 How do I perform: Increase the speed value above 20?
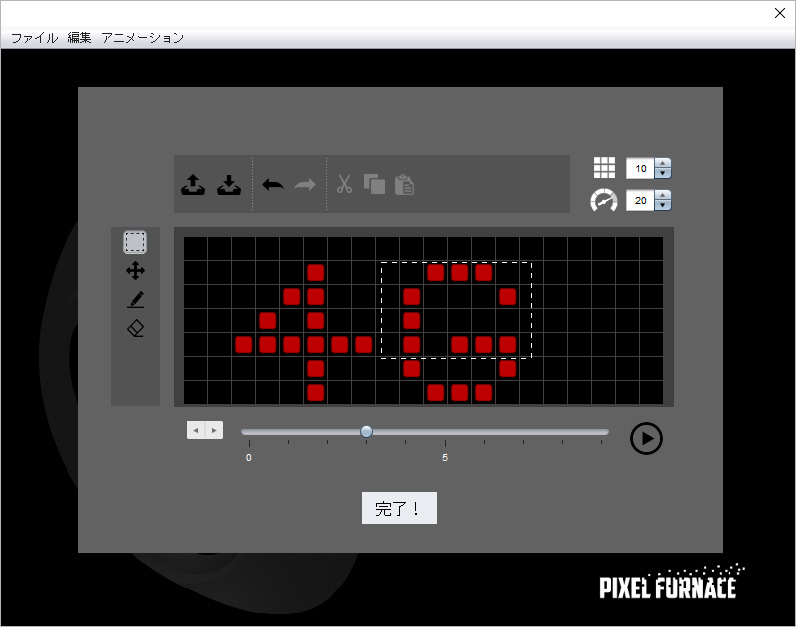(x=662, y=195)
